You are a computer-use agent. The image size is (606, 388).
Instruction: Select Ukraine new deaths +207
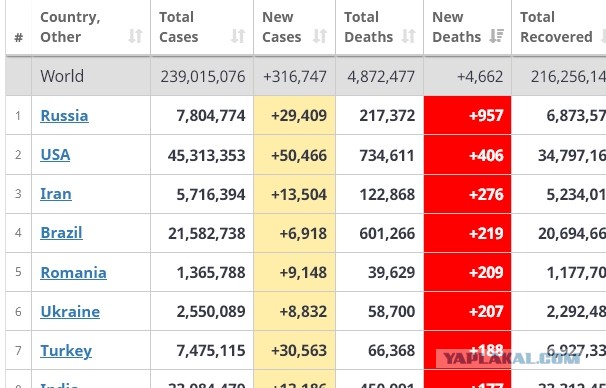coord(486,311)
